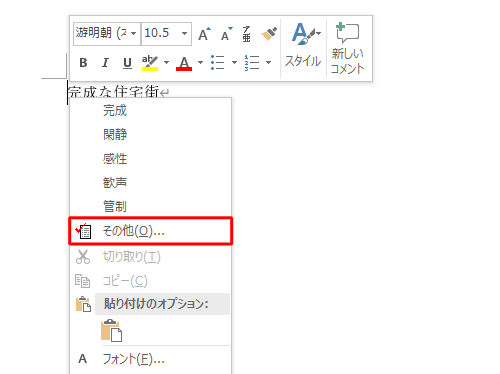The width and height of the screenshot is (500, 374).
Task: Click paste keep-formatting clipboard icon
Action: 111,330
